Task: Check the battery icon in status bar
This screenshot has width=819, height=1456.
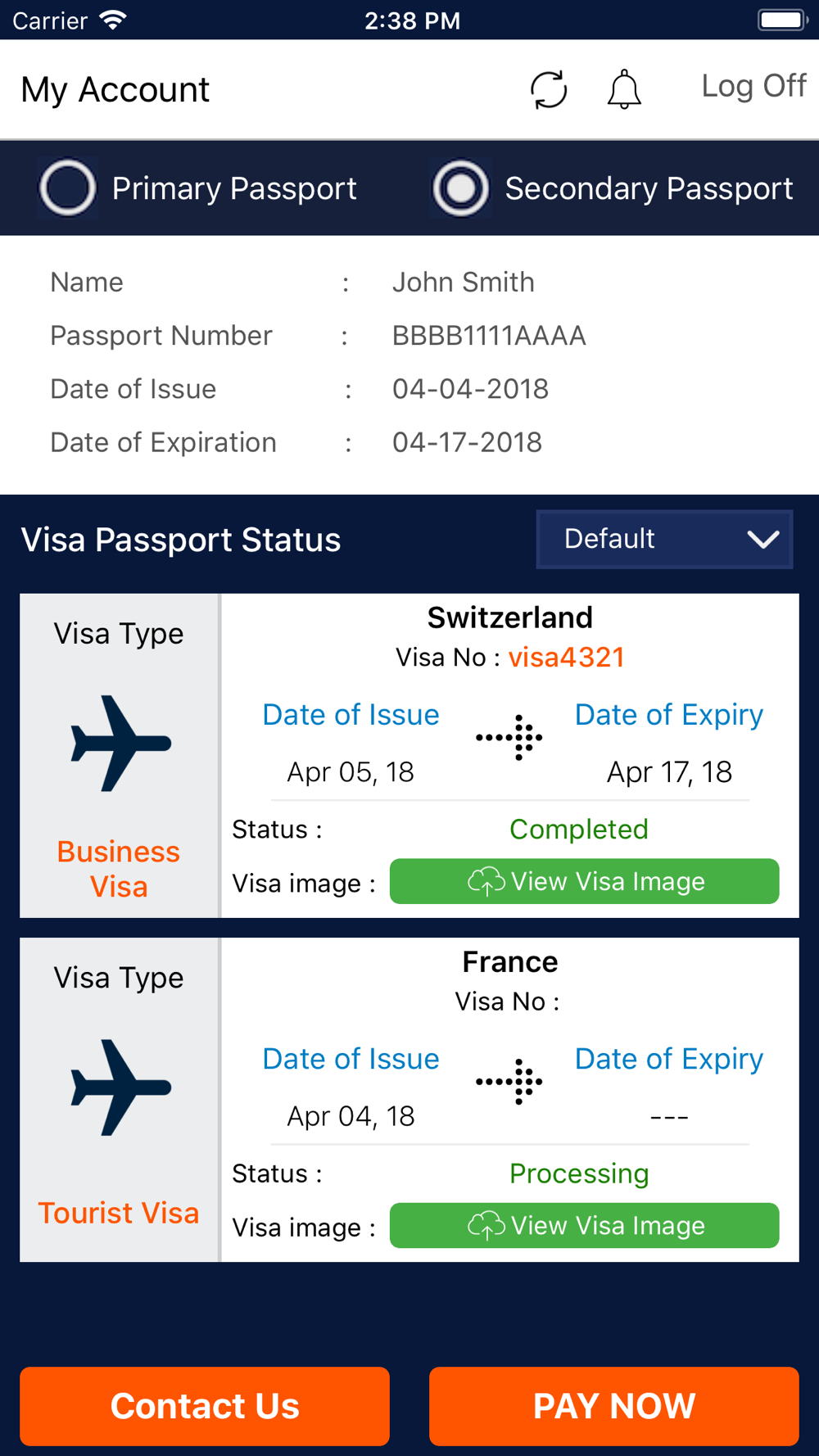Action: [x=783, y=20]
